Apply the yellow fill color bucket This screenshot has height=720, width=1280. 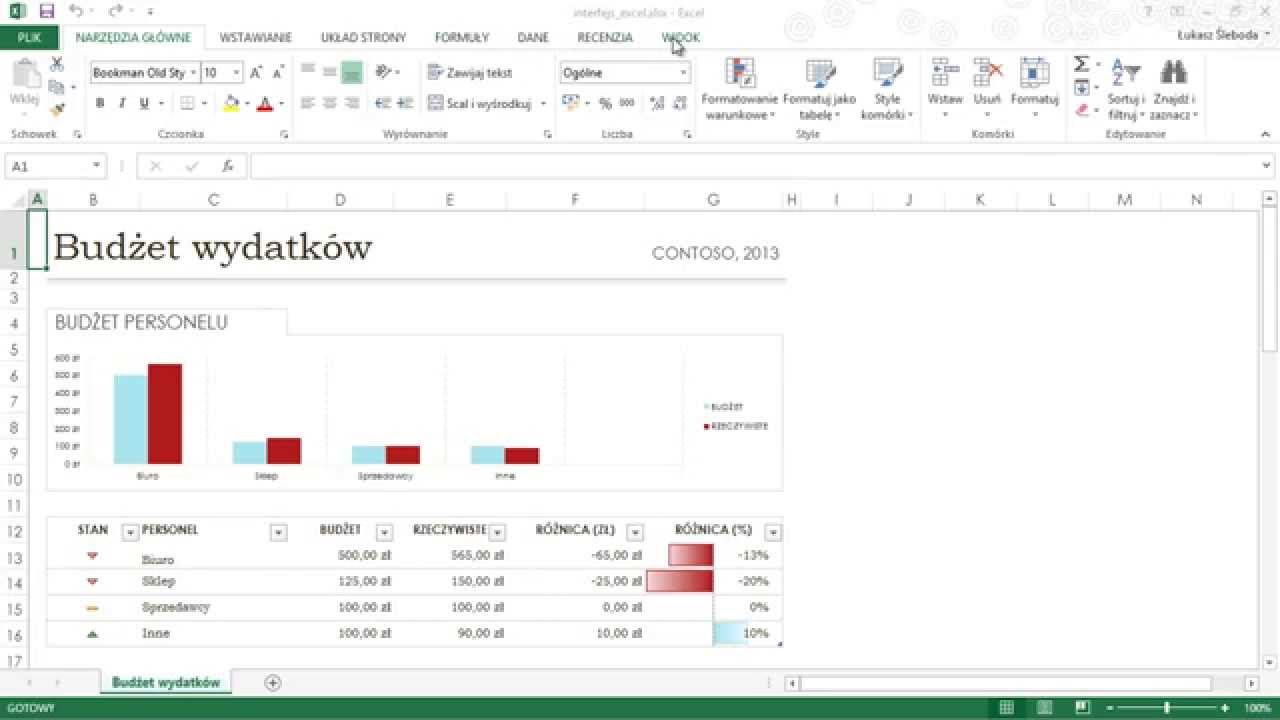pos(231,103)
